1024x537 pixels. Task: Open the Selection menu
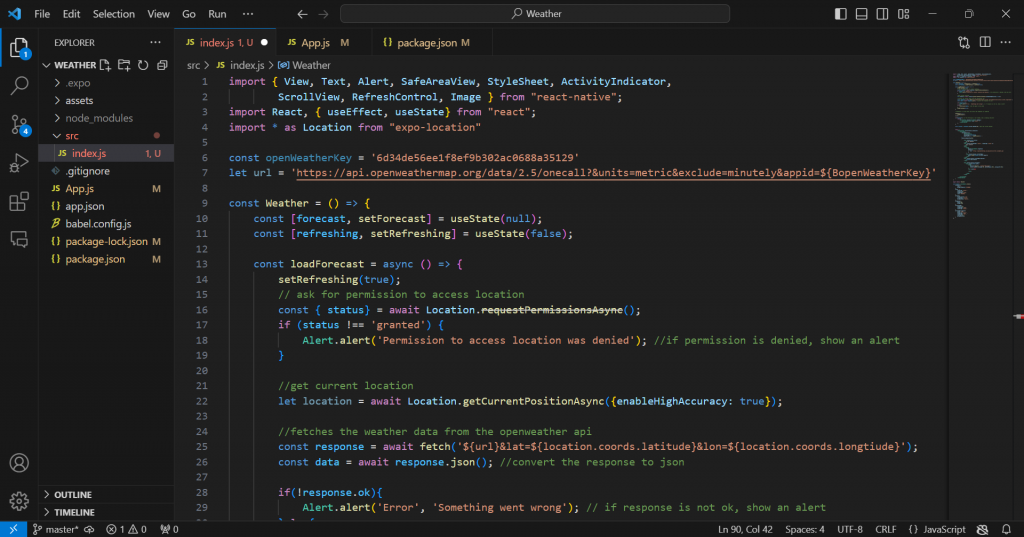tap(114, 14)
